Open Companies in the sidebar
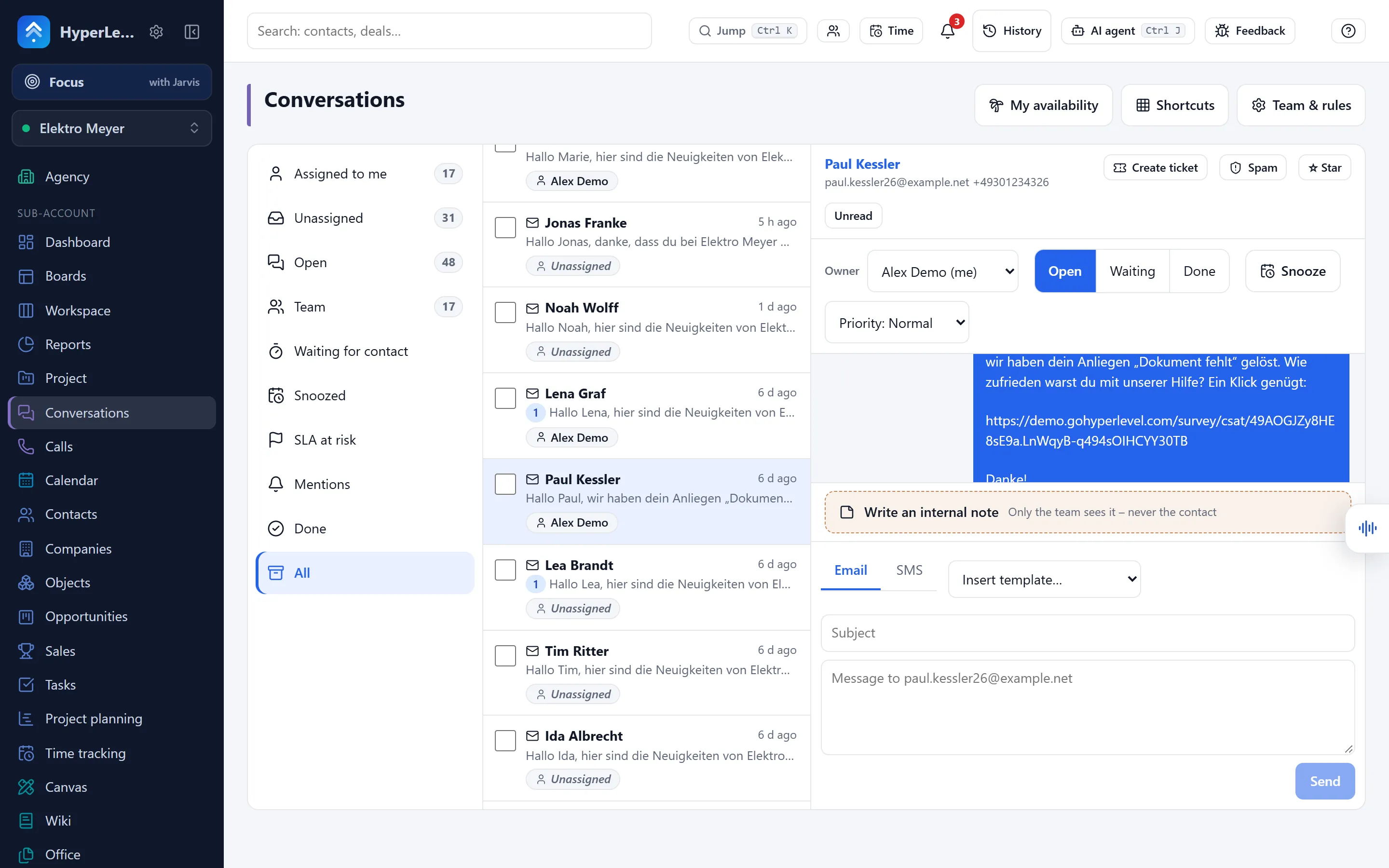 (x=112, y=549)
